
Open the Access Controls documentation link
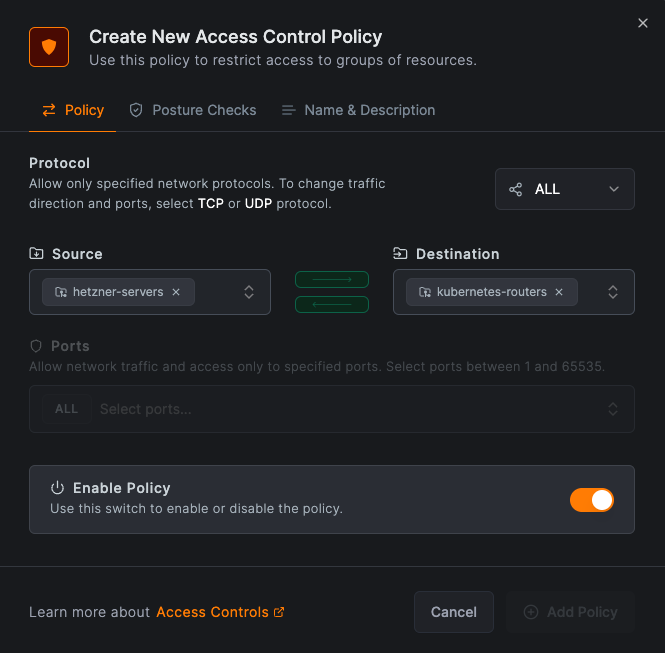tap(212, 612)
